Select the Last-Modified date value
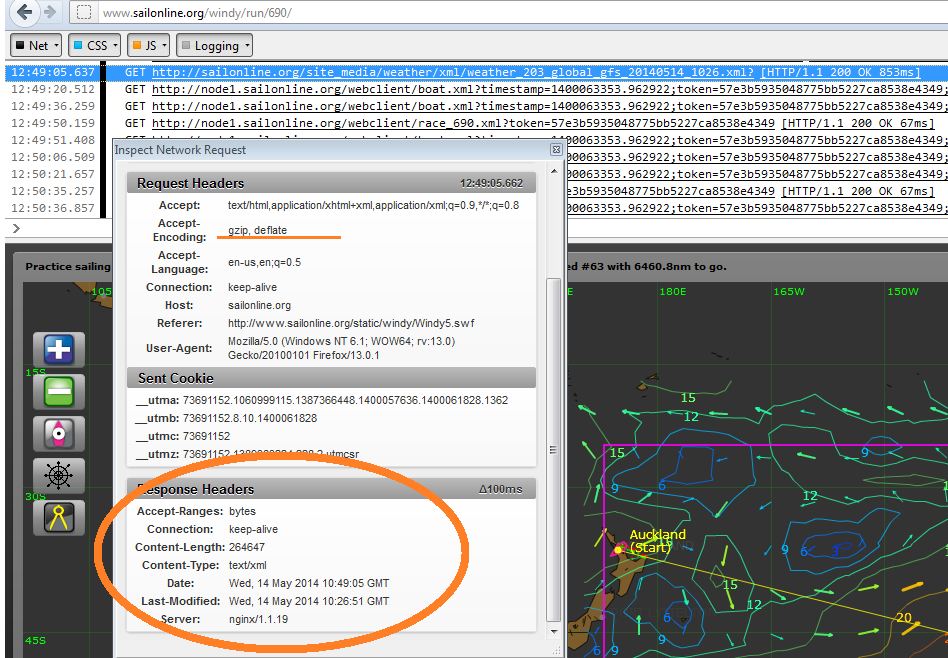948x658 pixels. pos(309,601)
